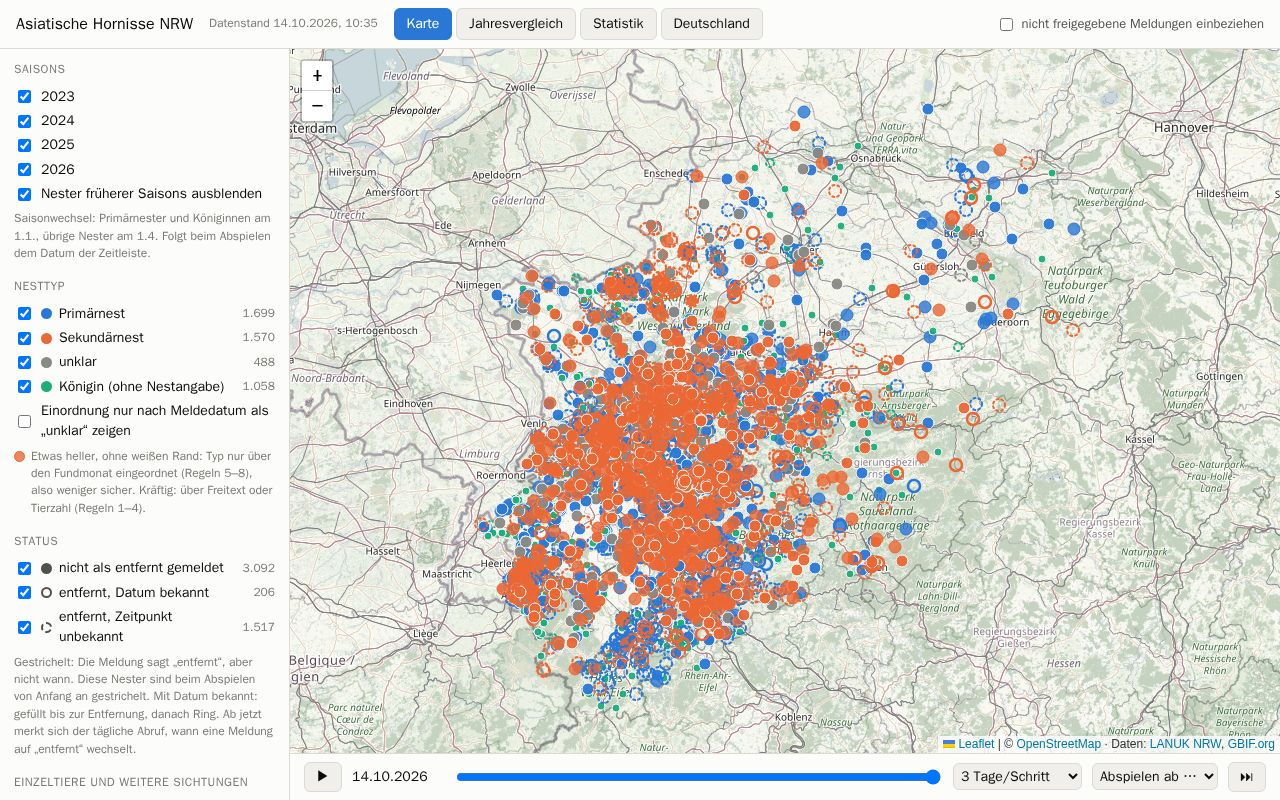
Task: Zoom out of the map
Action: (x=317, y=106)
